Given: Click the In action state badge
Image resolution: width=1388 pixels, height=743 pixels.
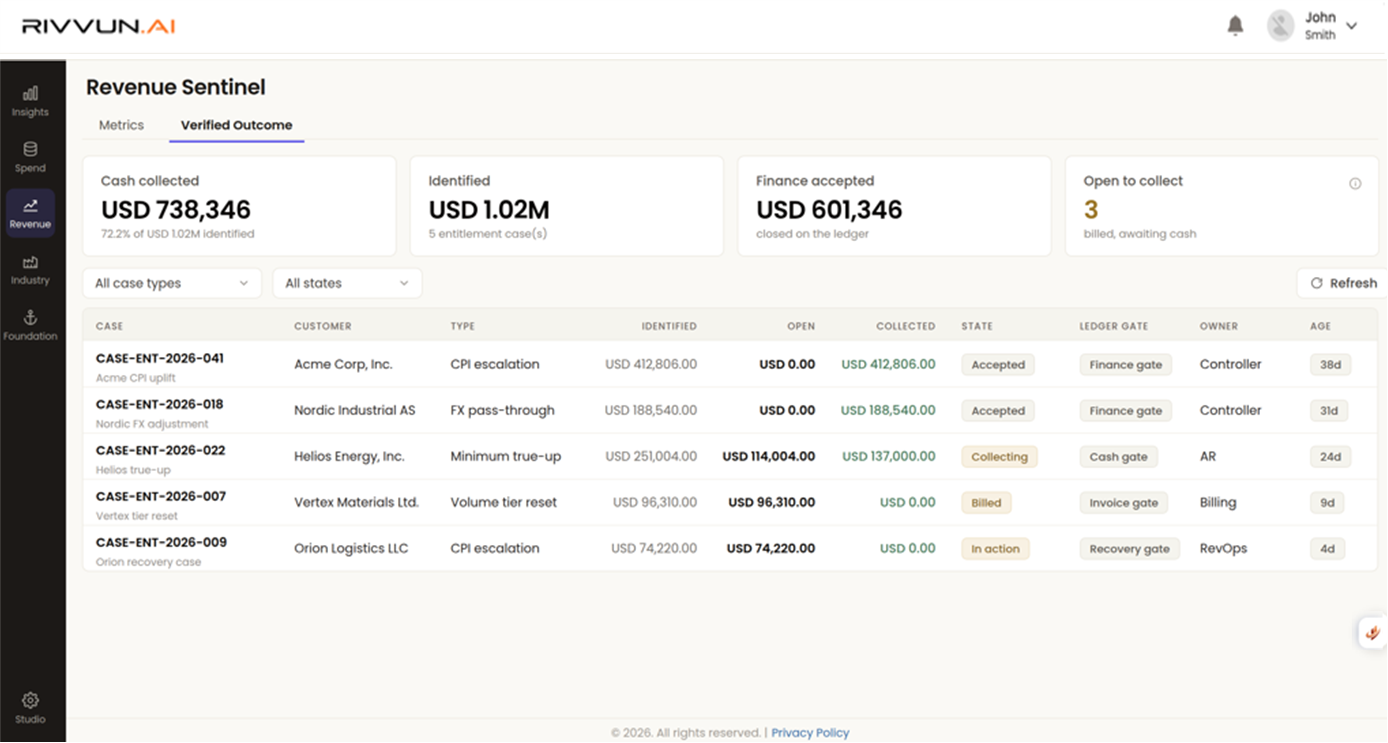Looking at the screenshot, I should pyautogui.click(x=995, y=549).
